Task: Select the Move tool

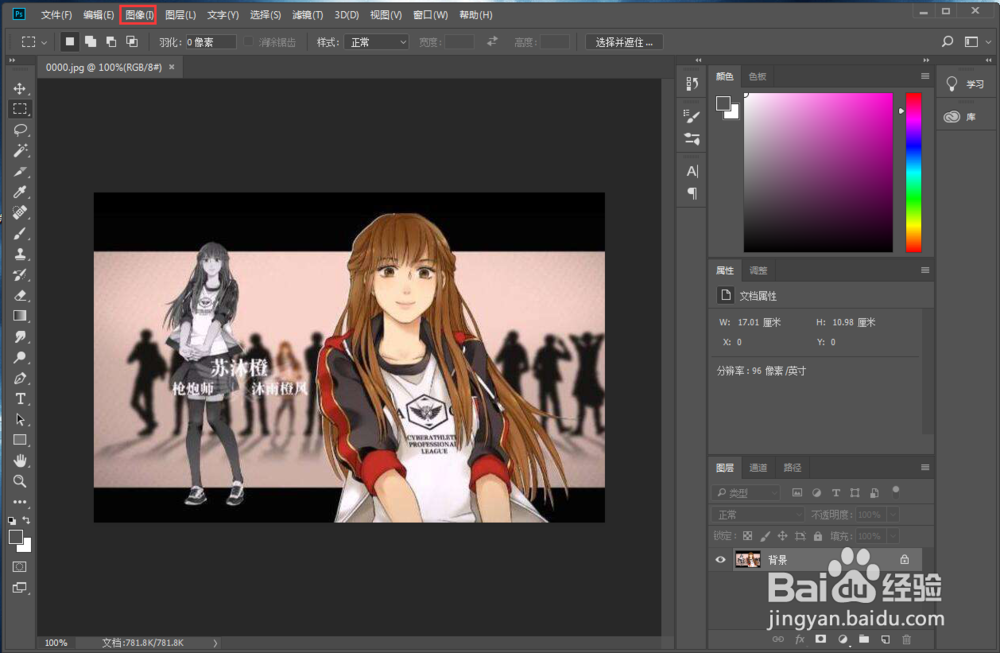Action: (x=20, y=88)
